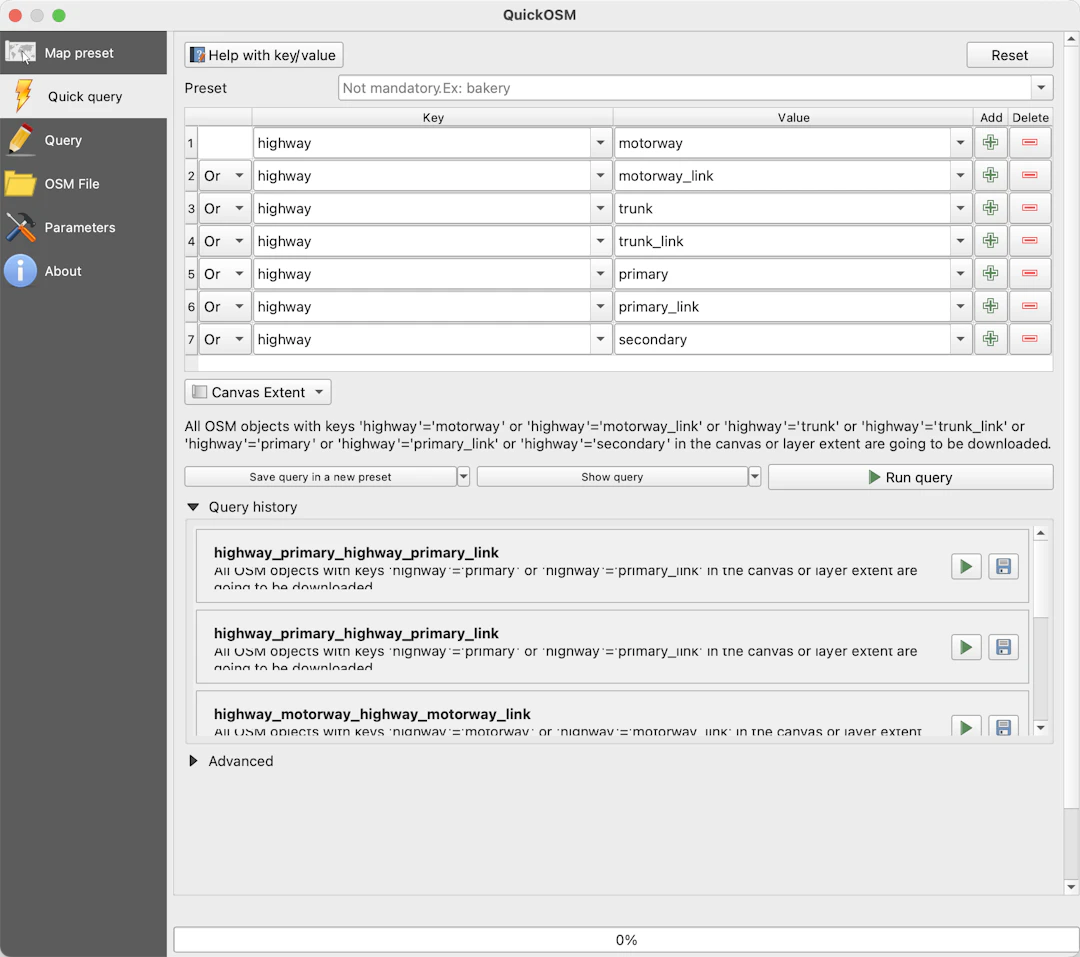Open the Or operator dropdown in row 7
This screenshot has width=1080, height=957.
click(x=225, y=339)
